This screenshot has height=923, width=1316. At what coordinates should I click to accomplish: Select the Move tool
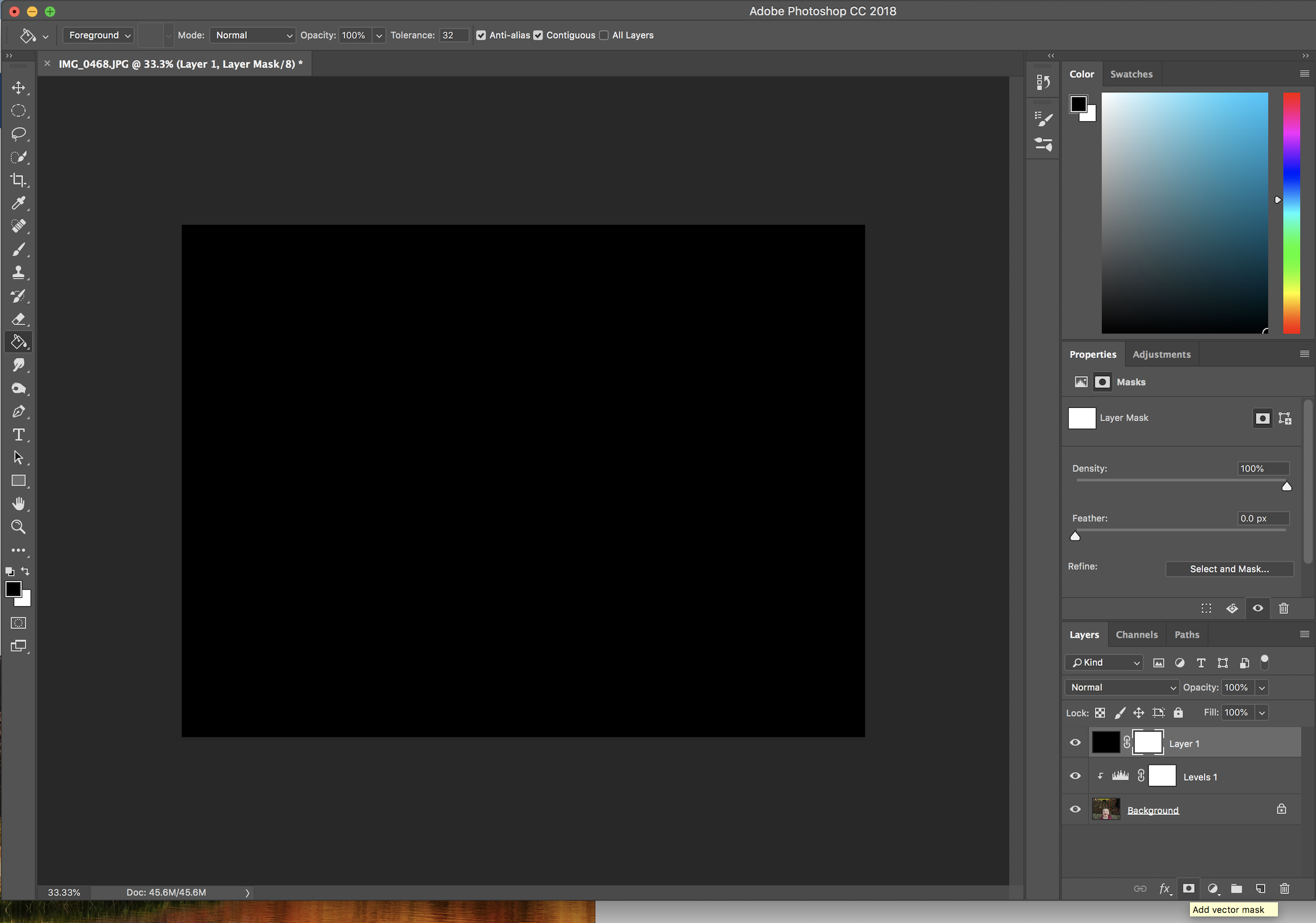18,87
